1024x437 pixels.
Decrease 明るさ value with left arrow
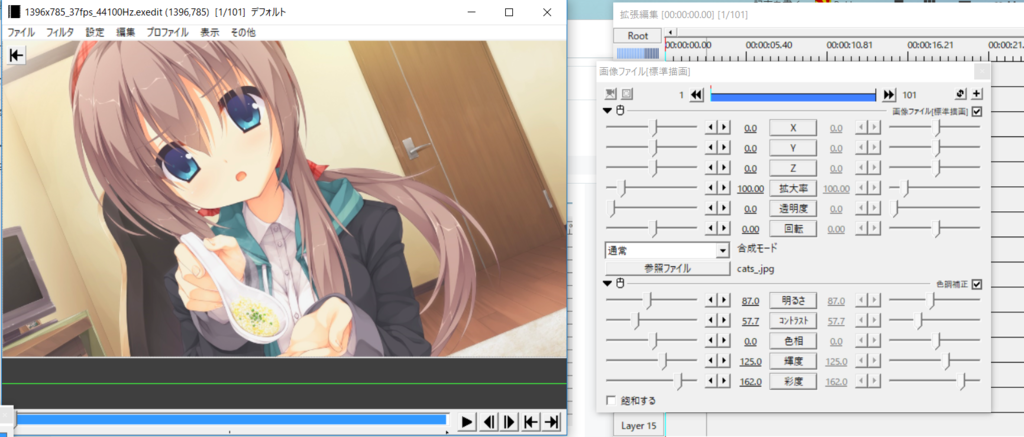(x=711, y=300)
